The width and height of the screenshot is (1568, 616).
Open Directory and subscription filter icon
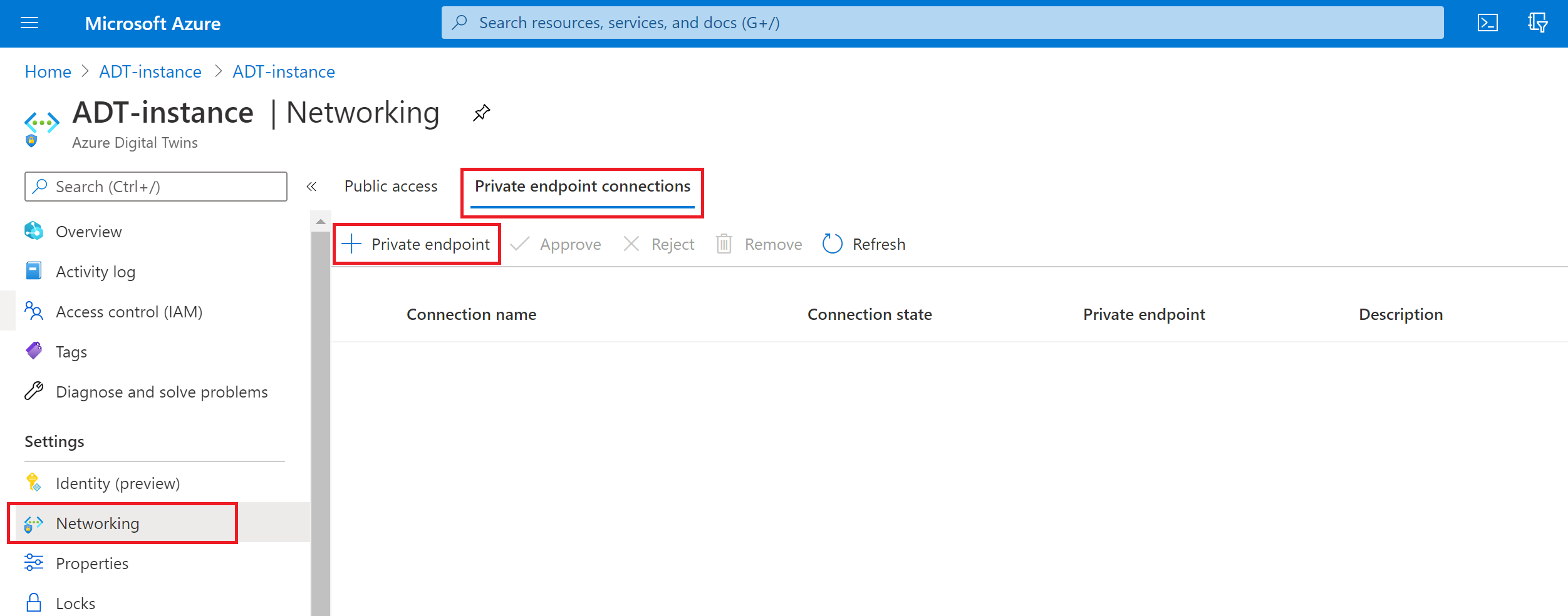pos(1537,23)
